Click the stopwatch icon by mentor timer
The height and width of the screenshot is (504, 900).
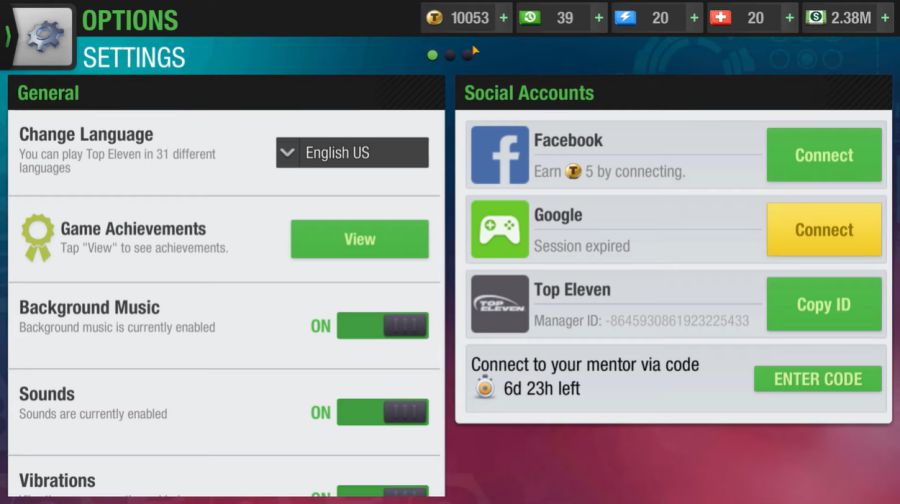pos(485,387)
